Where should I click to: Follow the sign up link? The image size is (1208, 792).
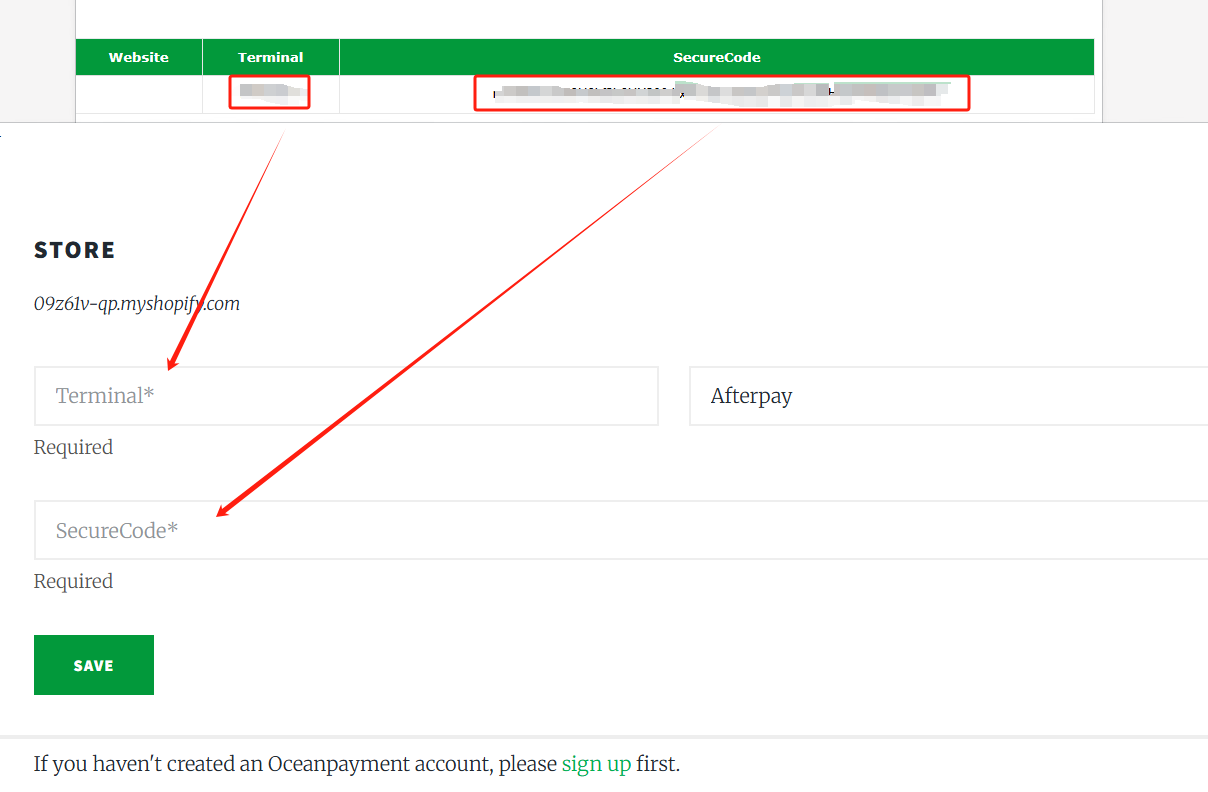(596, 764)
